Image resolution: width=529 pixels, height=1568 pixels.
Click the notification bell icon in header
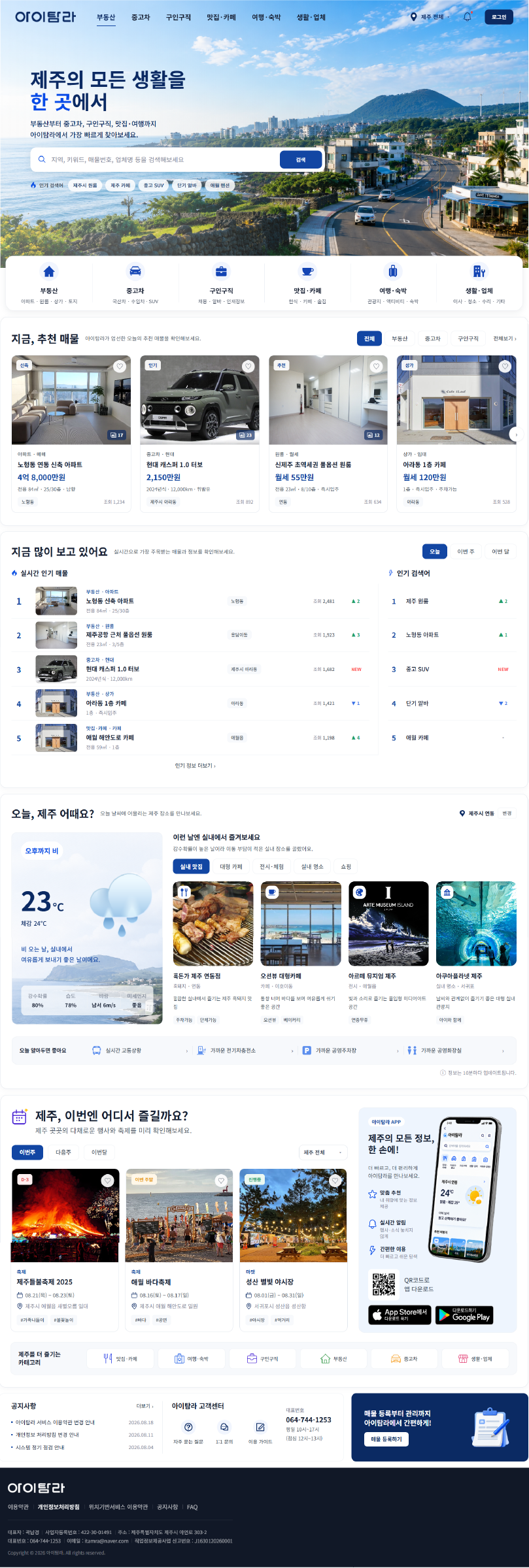pyautogui.click(x=467, y=17)
